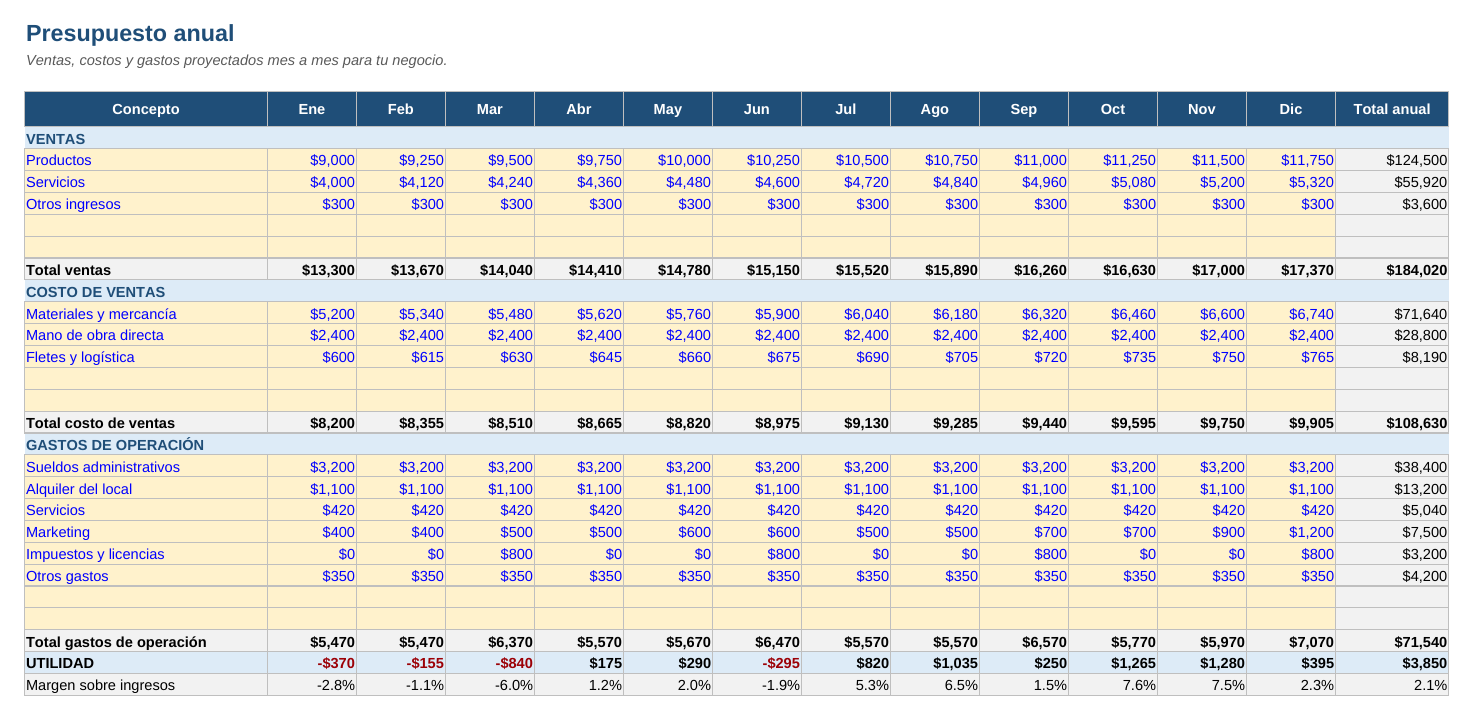Select Total gastos annual value $71,540

point(1392,642)
